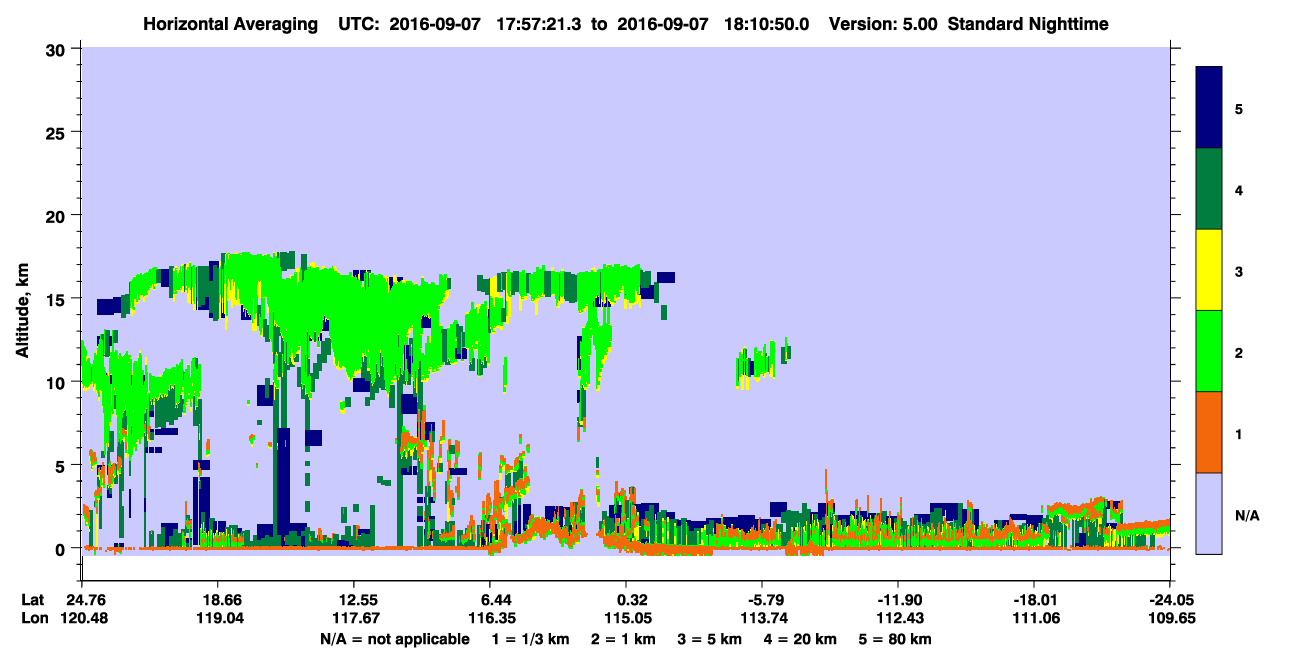Click the '2 = 1 km' legend entry
This screenshot has height=667, width=1300.
pos(624,639)
